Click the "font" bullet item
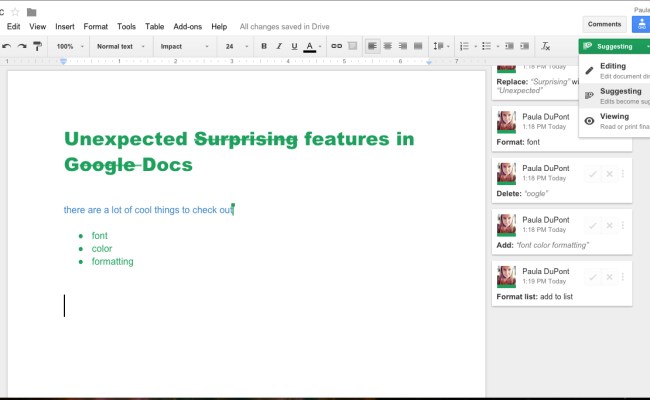Screen dimensions: 650x400 (x=99, y=235)
